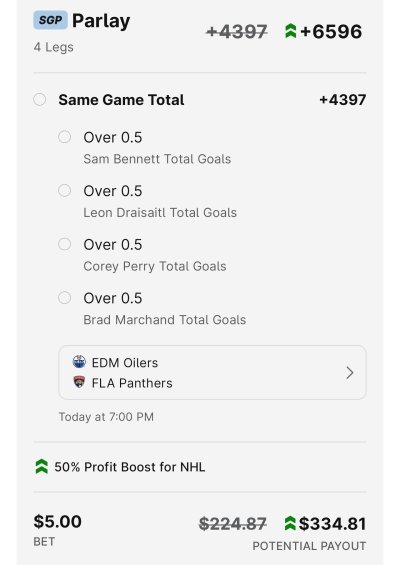Click the 4 Legs label

point(54,47)
